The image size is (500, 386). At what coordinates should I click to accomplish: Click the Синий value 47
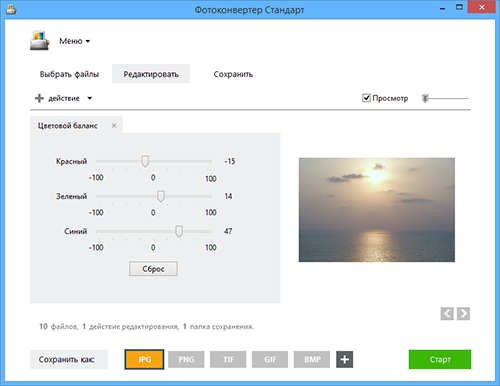click(x=228, y=231)
